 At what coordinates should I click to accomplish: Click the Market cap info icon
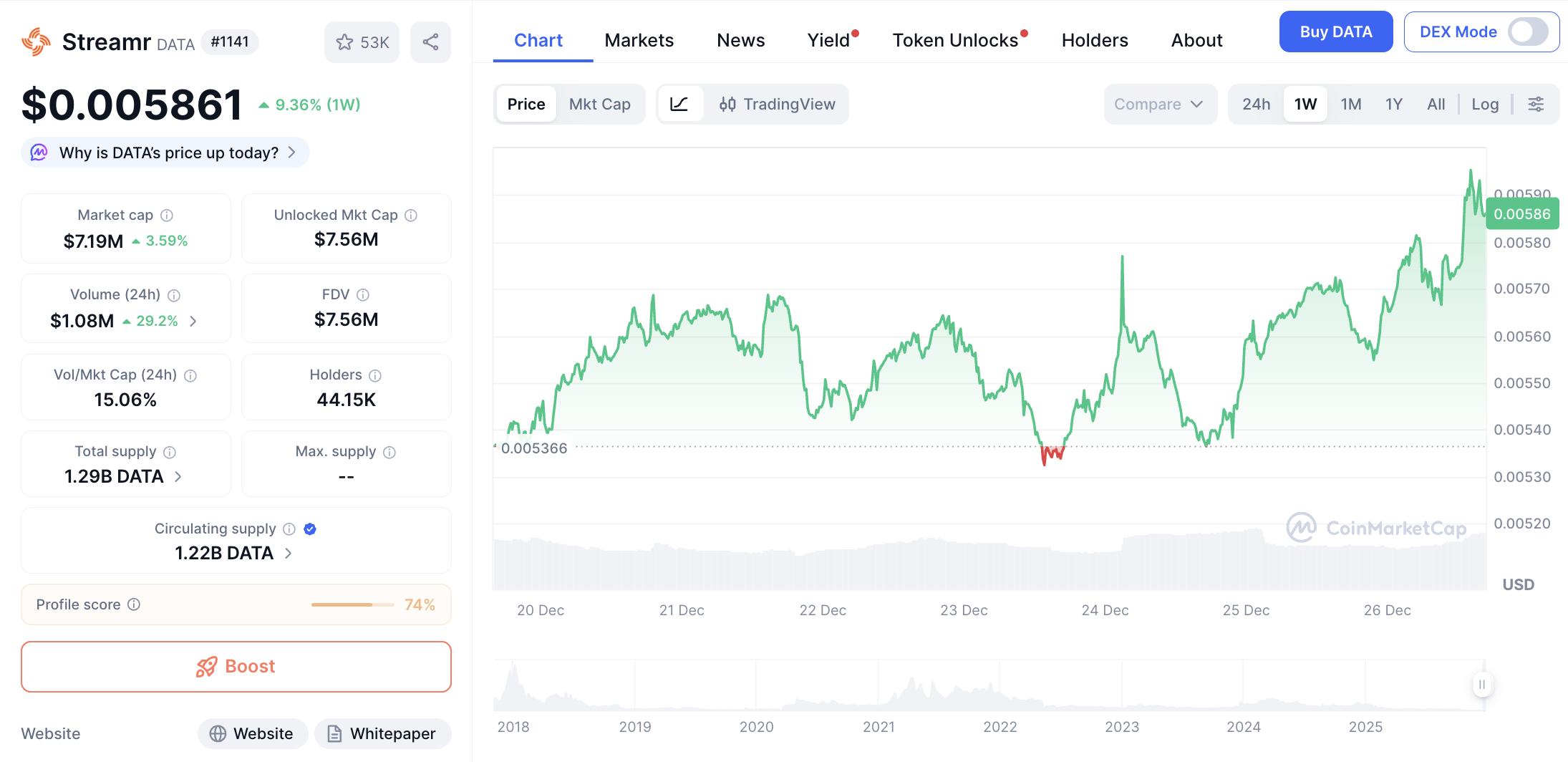[x=167, y=216]
